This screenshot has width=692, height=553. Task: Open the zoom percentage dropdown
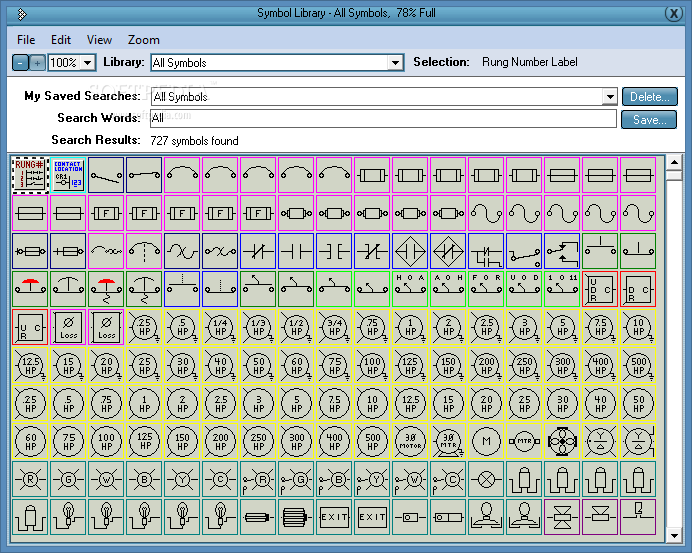click(87, 63)
